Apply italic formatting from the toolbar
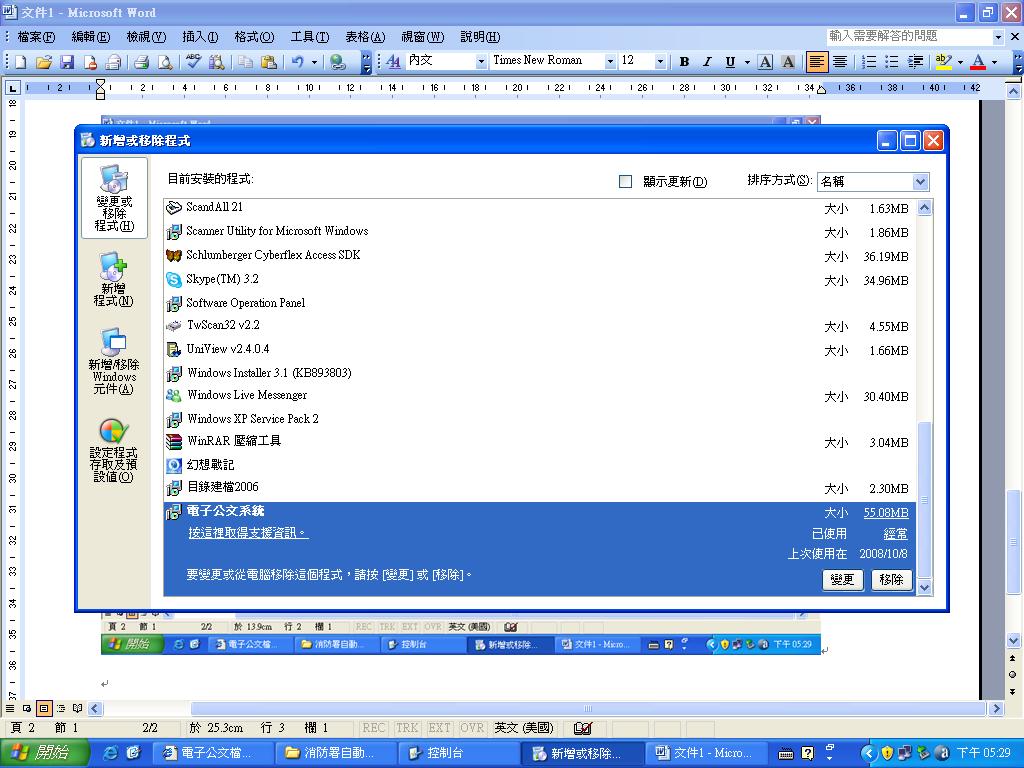The image size is (1024, 768). [707, 62]
